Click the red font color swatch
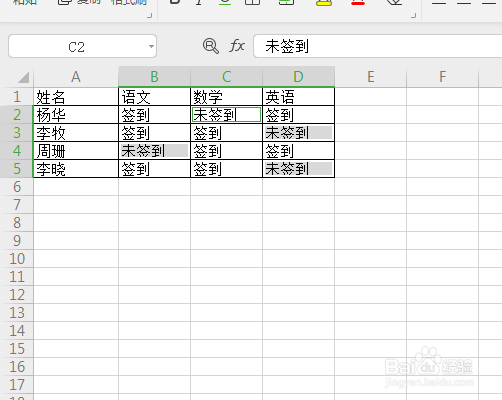Viewport: 502px width, 400px height. coord(358,3)
